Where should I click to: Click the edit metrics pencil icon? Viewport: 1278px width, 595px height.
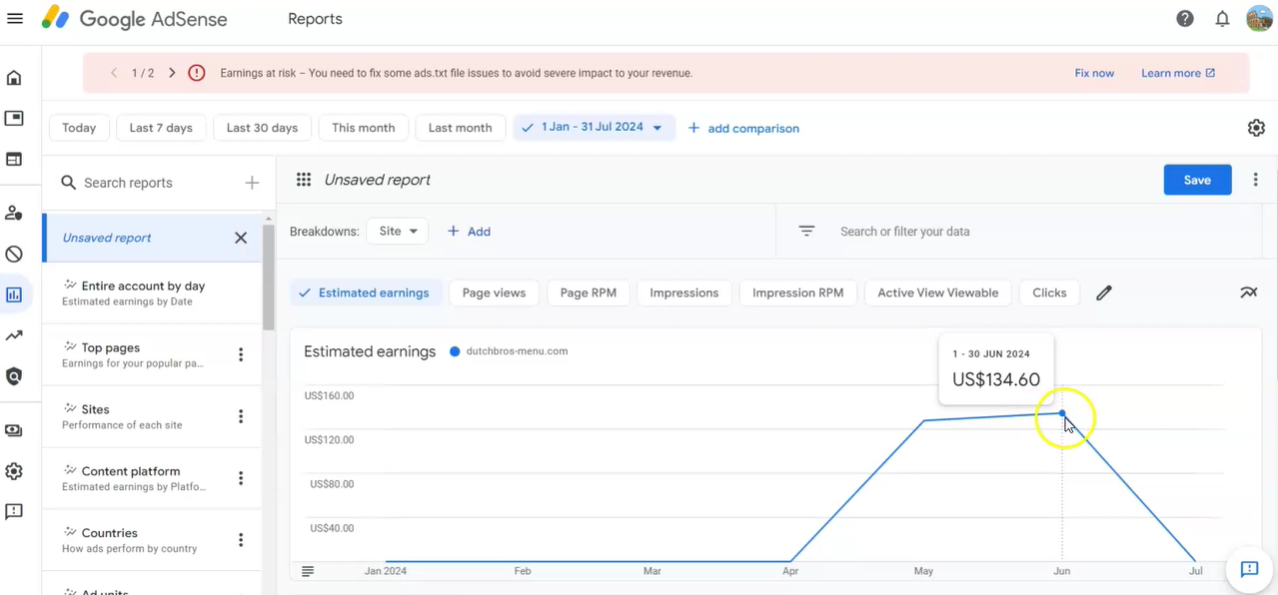coord(1104,293)
